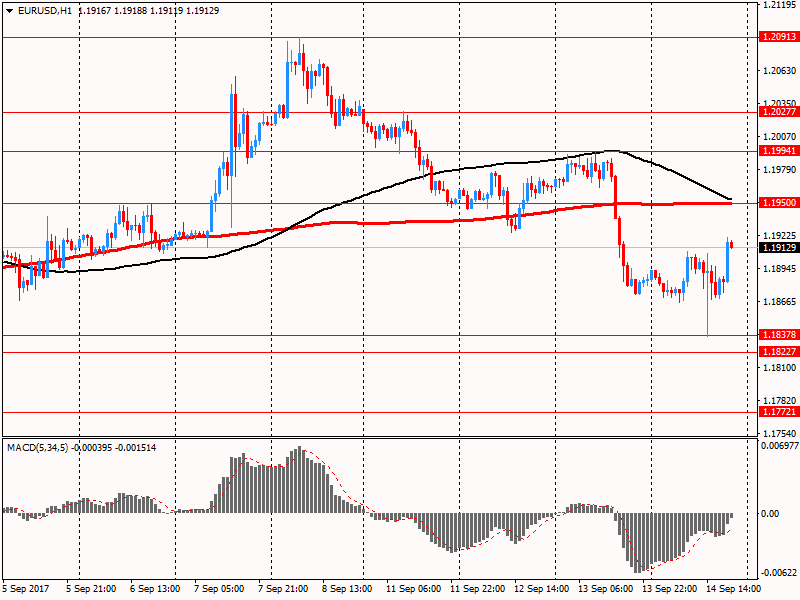Click the 1.21195 price scale value
The image size is (800, 600).
[x=780, y=5]
